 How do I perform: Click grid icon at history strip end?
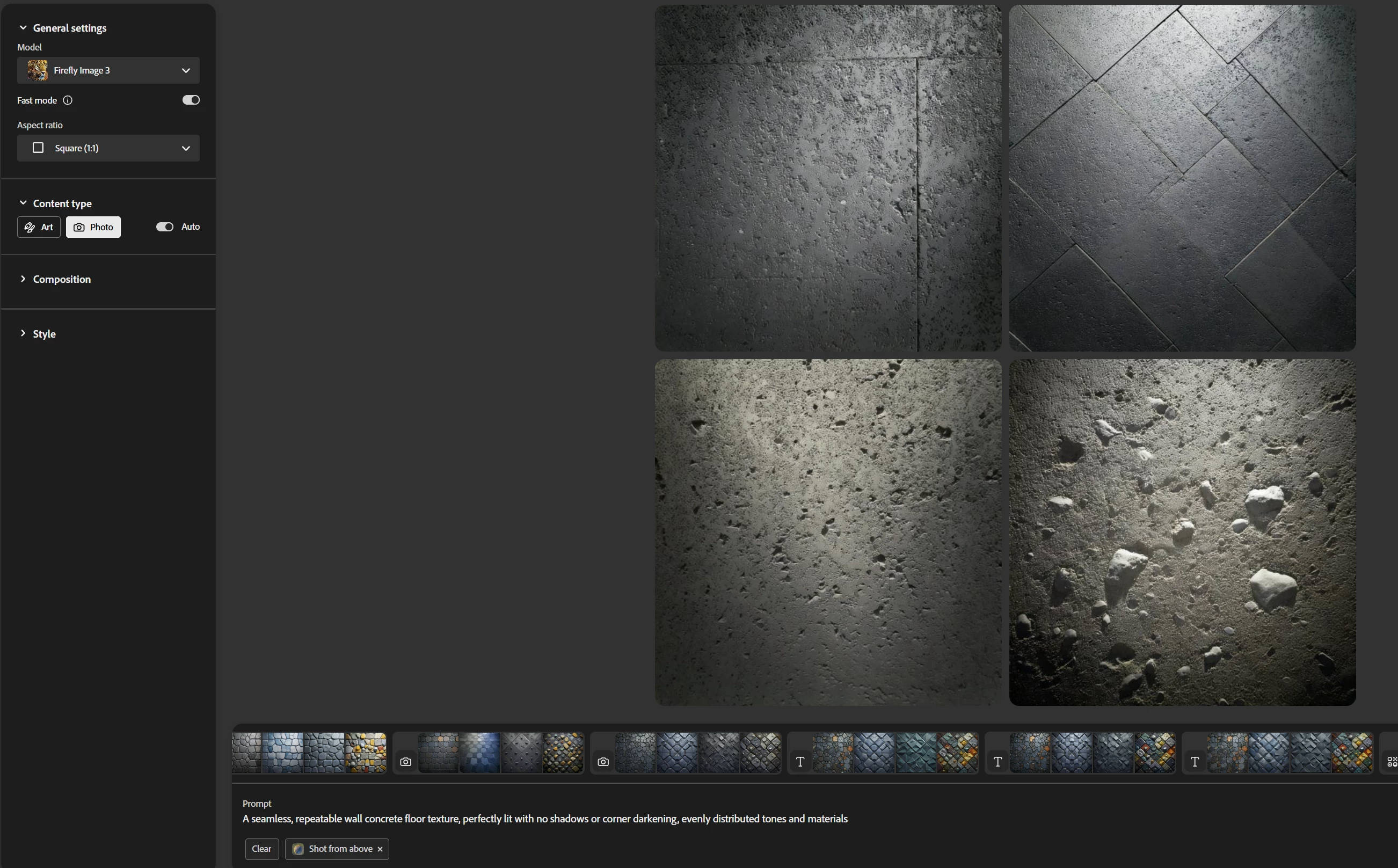pyautogui.click(x=1392, y=762)
